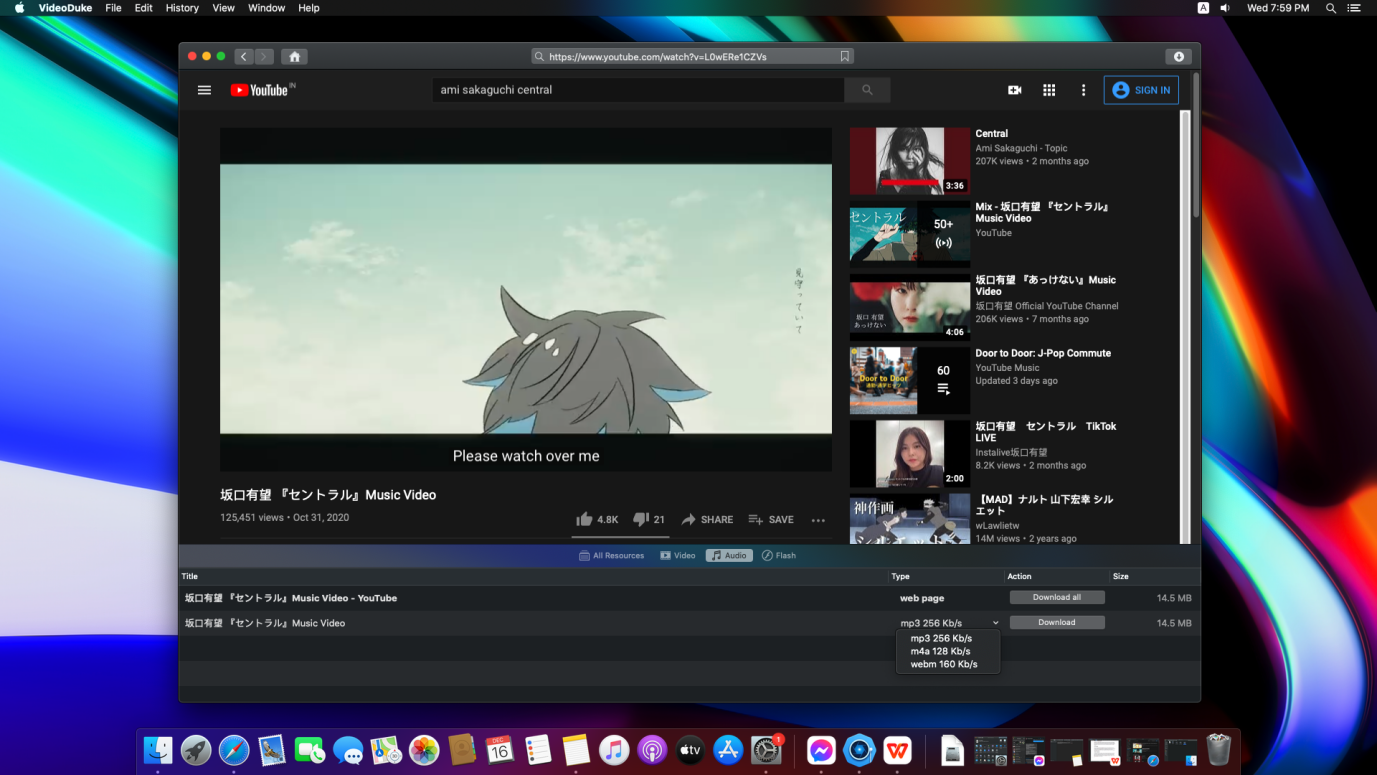Go forward with the browser forward arrow
Image resolution: width=1377 pixels, height=775 pixels.
(264, 57)
